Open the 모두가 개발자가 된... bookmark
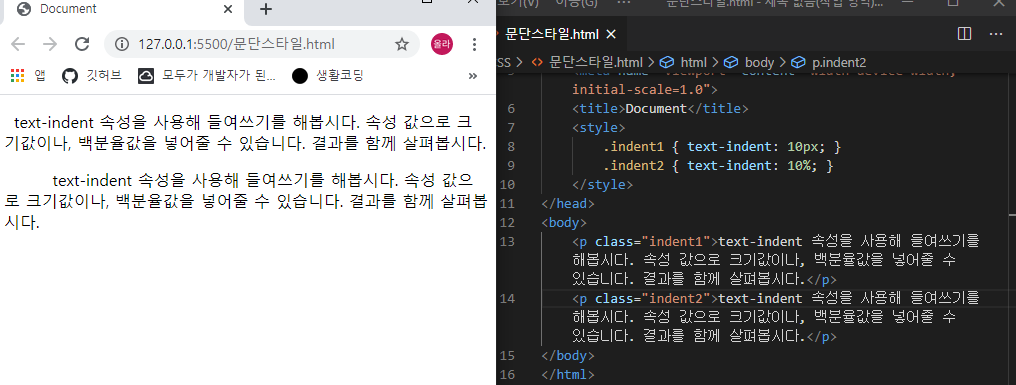1016x385 pixels. point(207,76)
